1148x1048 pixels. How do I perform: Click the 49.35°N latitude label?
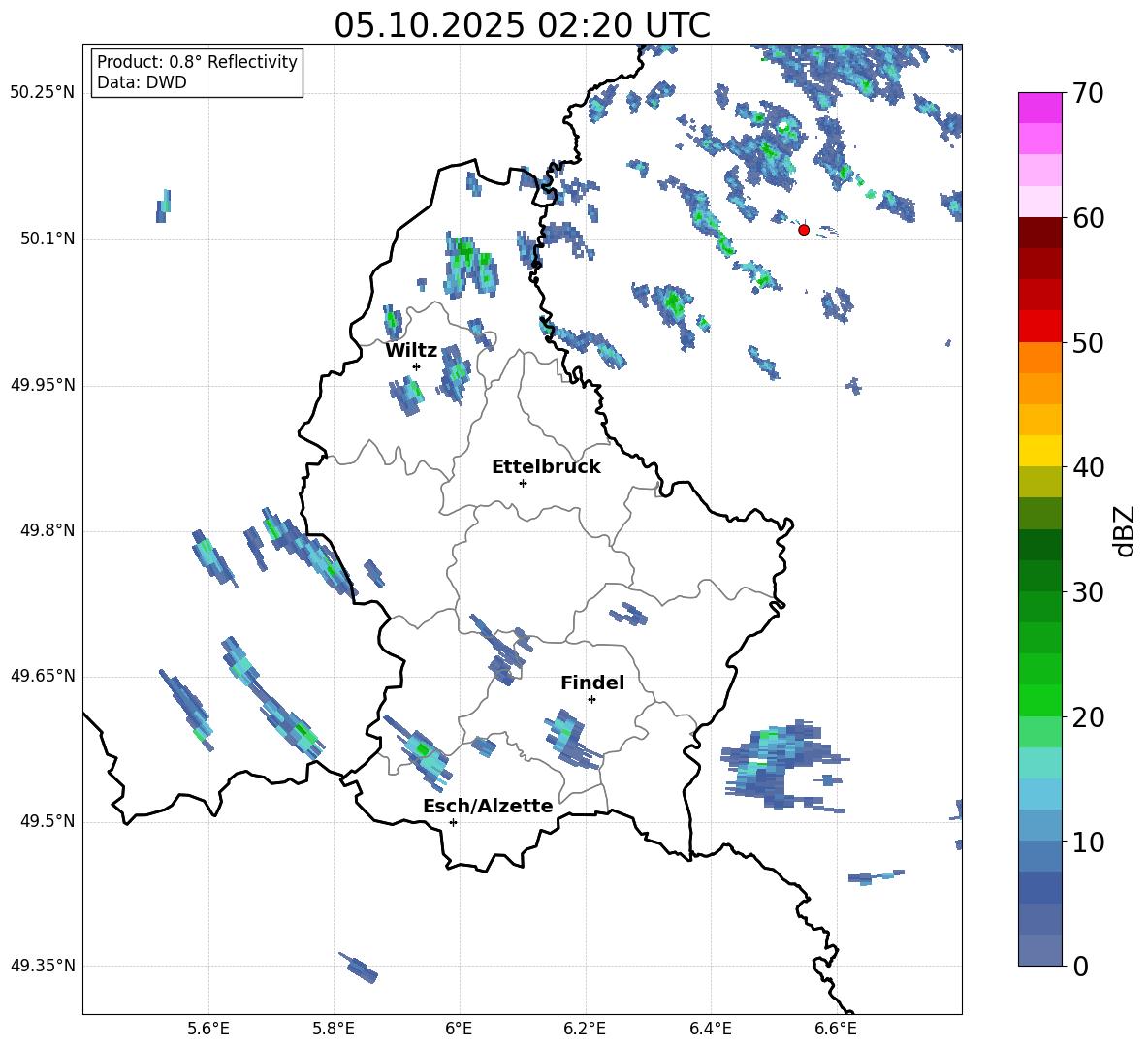[43, 966]
